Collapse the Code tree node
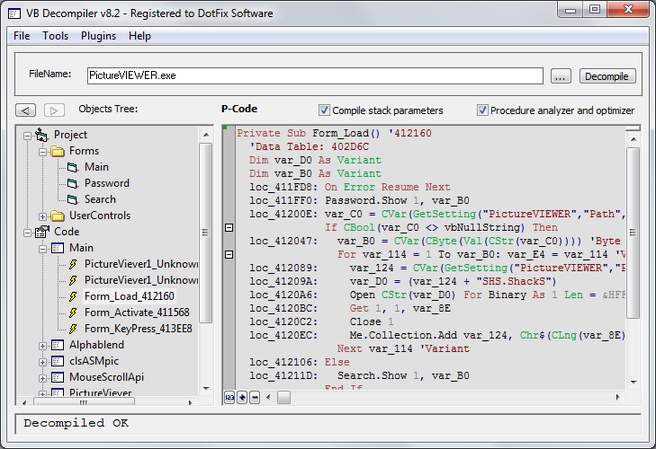The width and height of the screenshot is (656, 449). coord(27,233)
